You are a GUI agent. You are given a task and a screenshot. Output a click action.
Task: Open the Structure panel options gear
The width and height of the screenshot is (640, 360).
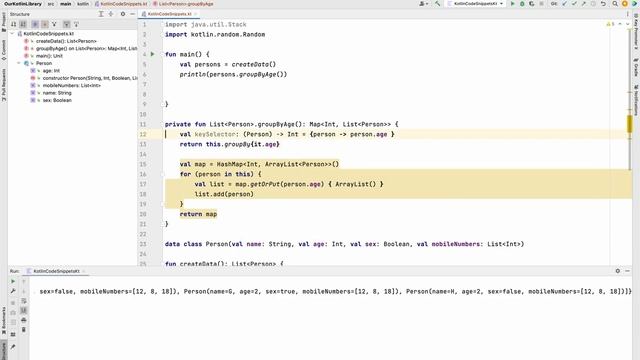pos(122,14)
